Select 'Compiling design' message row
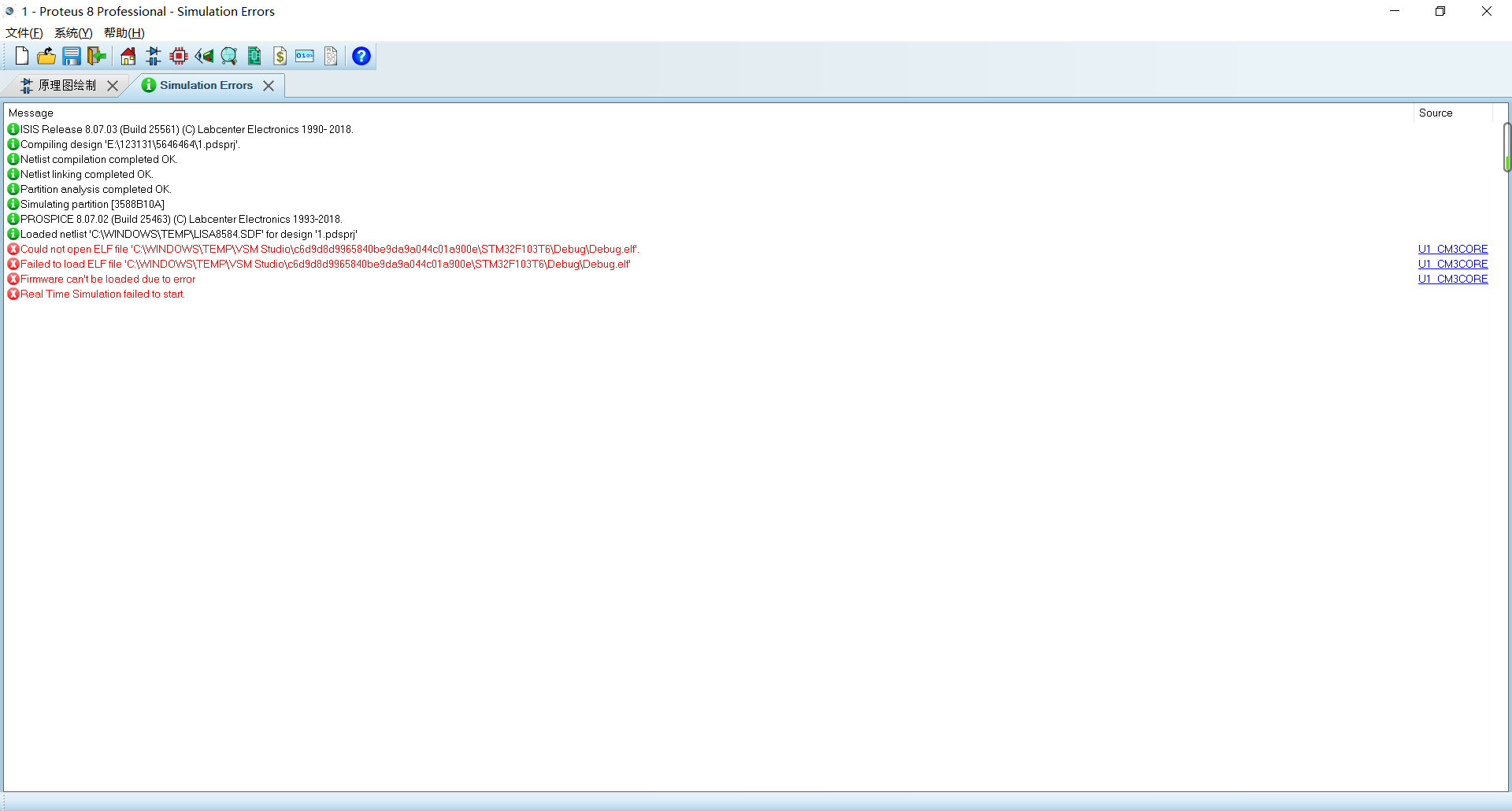The width and height of the screenshot is (1512, 811). pos(130,144)
